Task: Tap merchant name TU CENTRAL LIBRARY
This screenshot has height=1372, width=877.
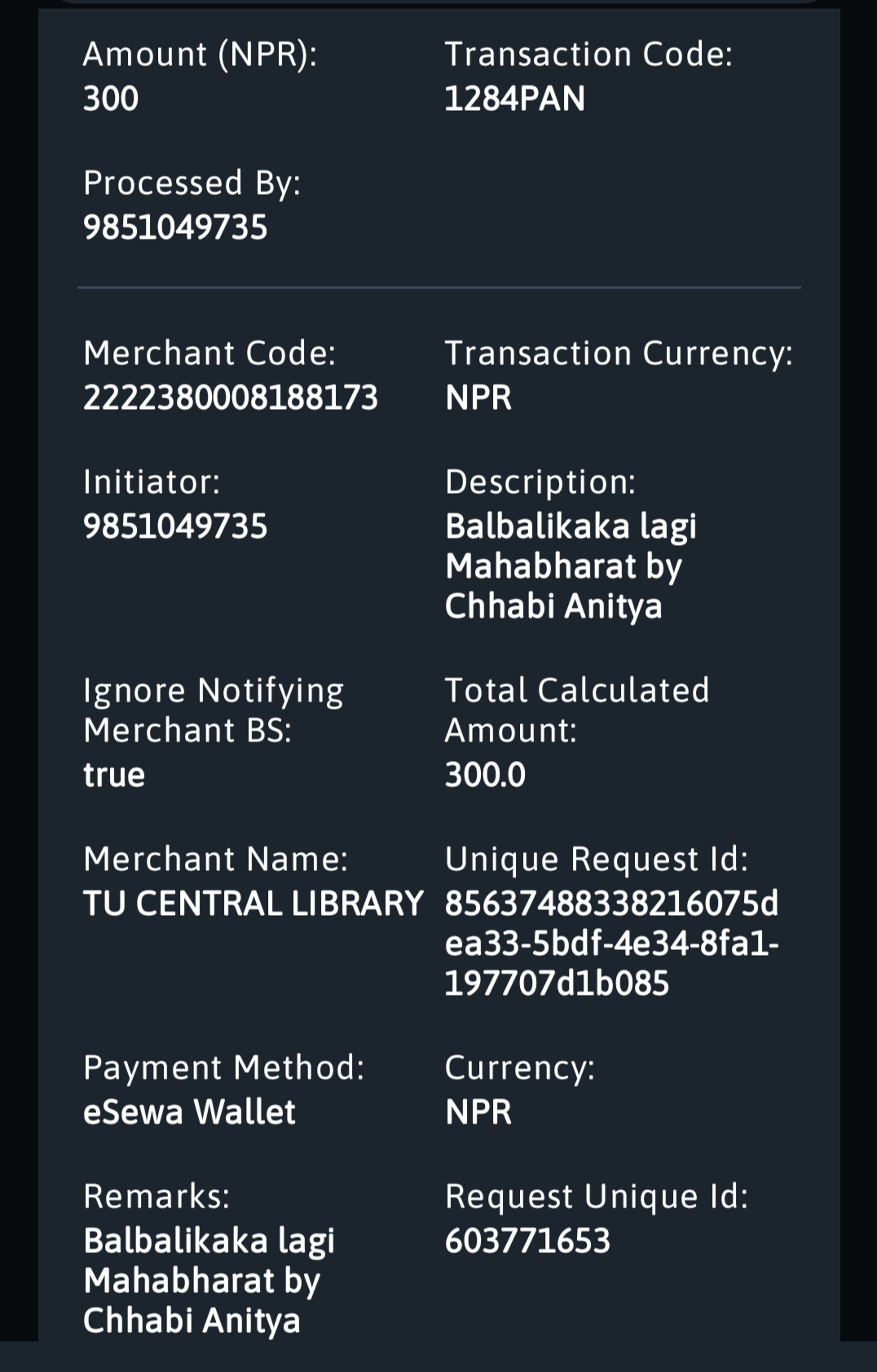Action: click(x=253, y=903)
